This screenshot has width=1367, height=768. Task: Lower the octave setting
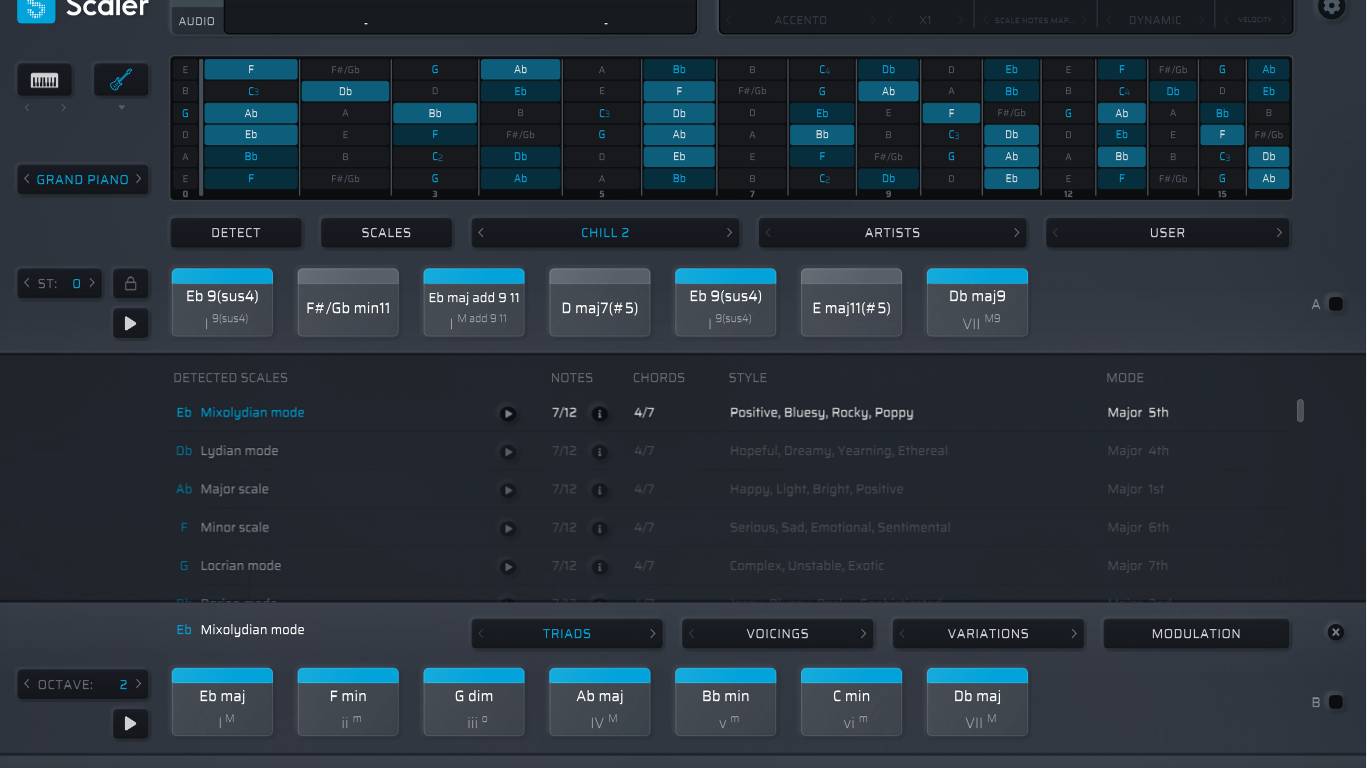27,685
